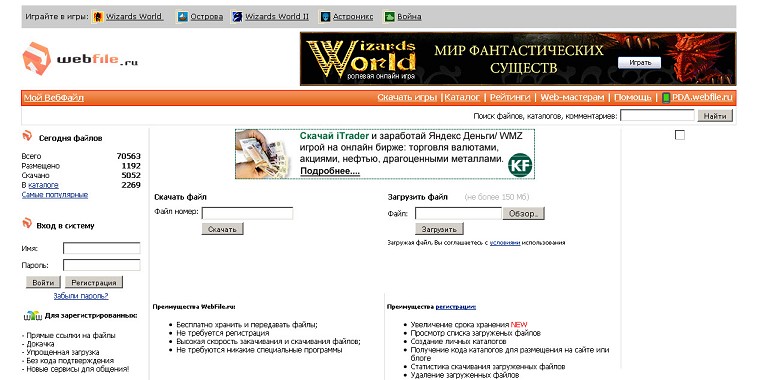Open the Подробнее link in the iTrader ad
The image size is (758, 380).
(x=330, y=171)
